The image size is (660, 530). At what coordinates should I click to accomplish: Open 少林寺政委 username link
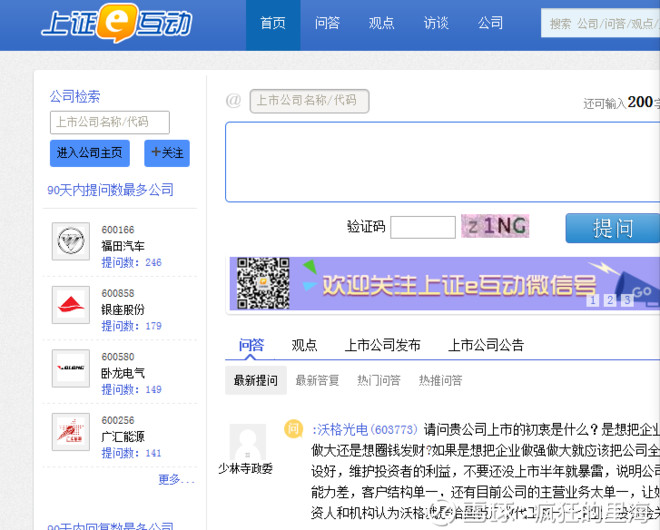pos(246,469)
